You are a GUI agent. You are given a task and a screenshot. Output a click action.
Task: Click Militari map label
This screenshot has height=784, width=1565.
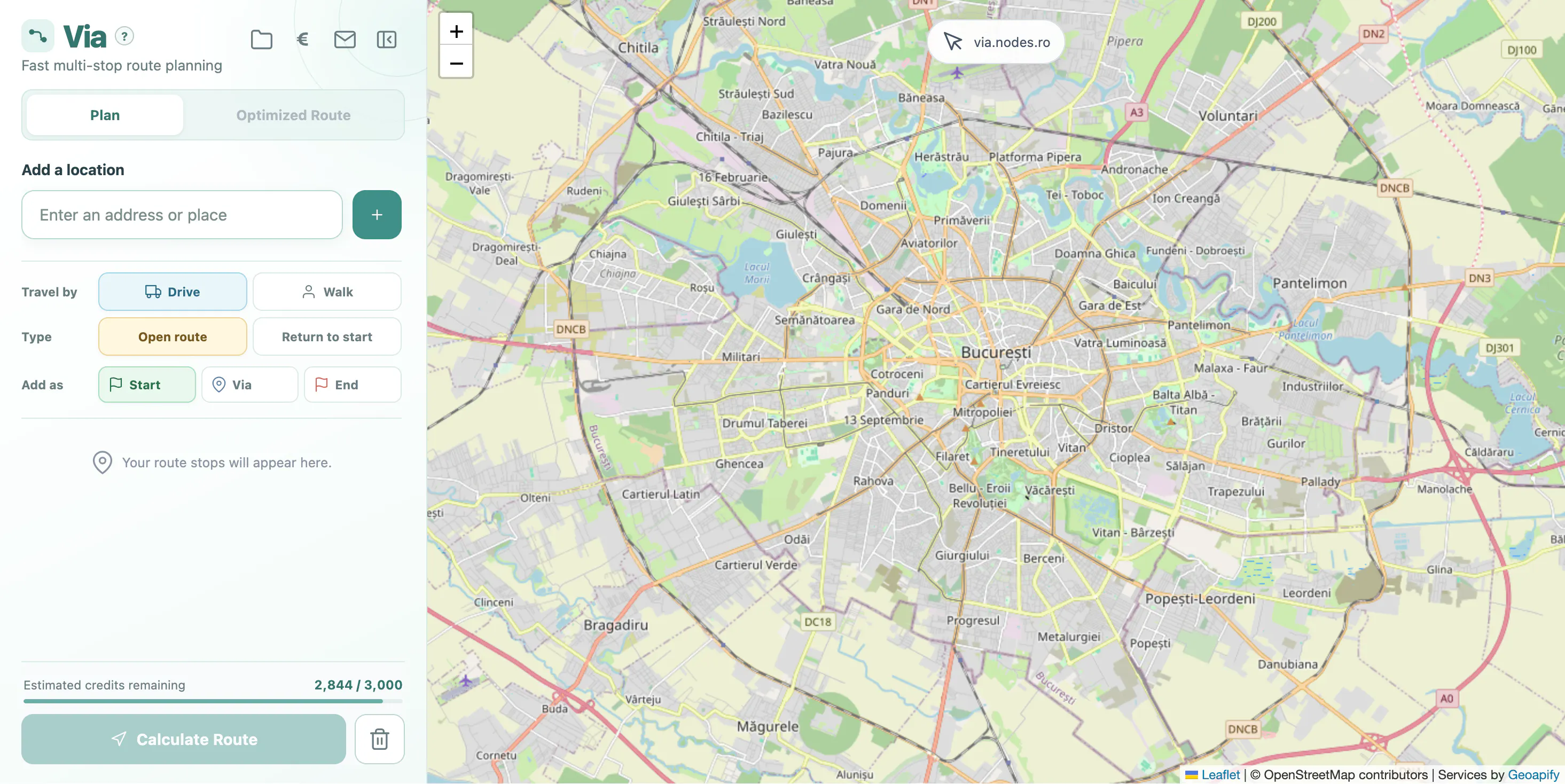(x=741, y=357)
